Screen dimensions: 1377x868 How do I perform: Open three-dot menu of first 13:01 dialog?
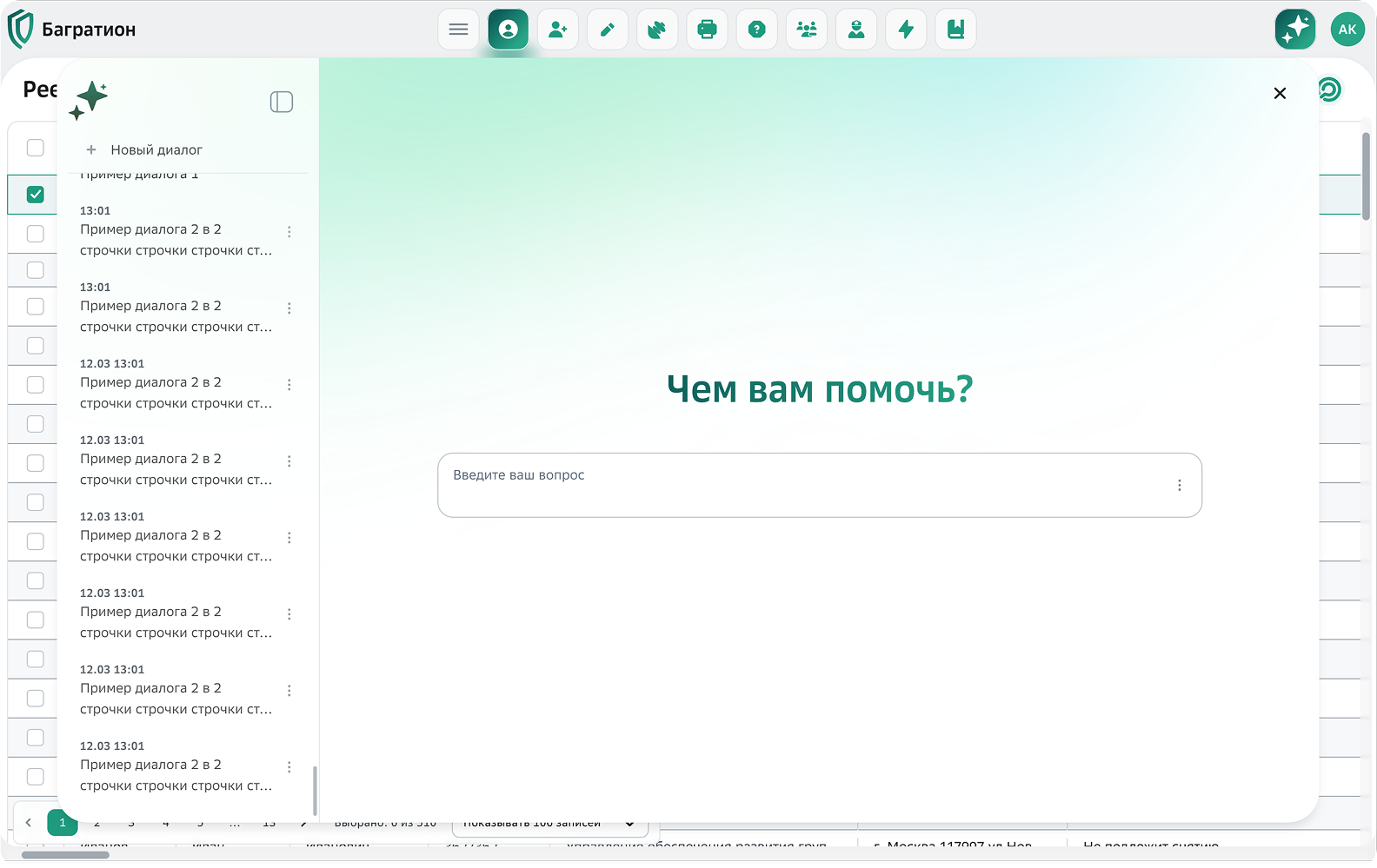289,232
